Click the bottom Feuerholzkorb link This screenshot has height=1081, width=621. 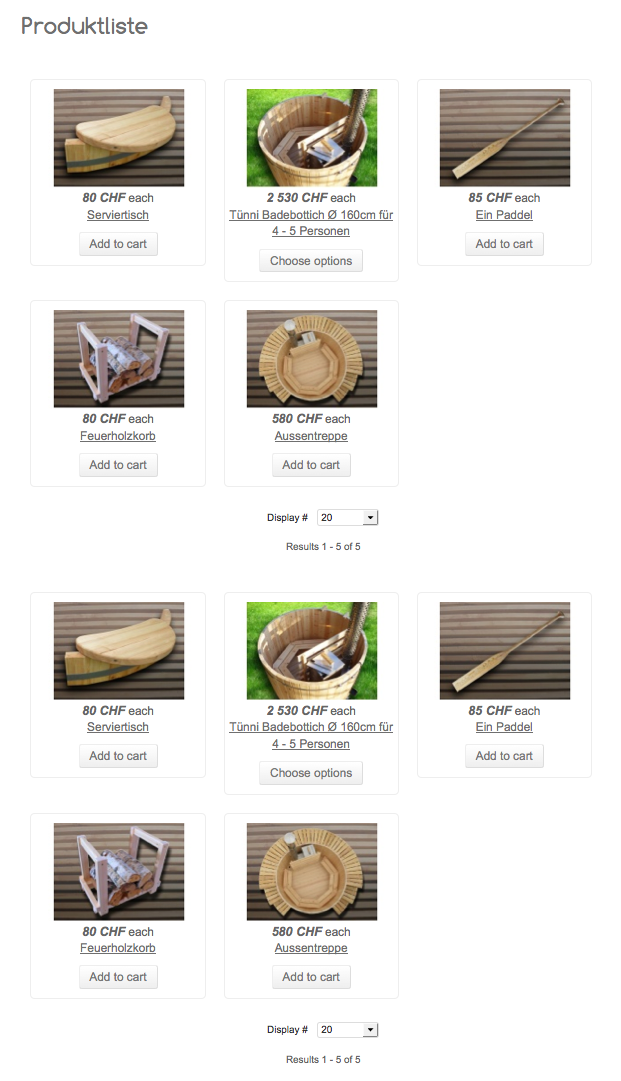[118, 948]
